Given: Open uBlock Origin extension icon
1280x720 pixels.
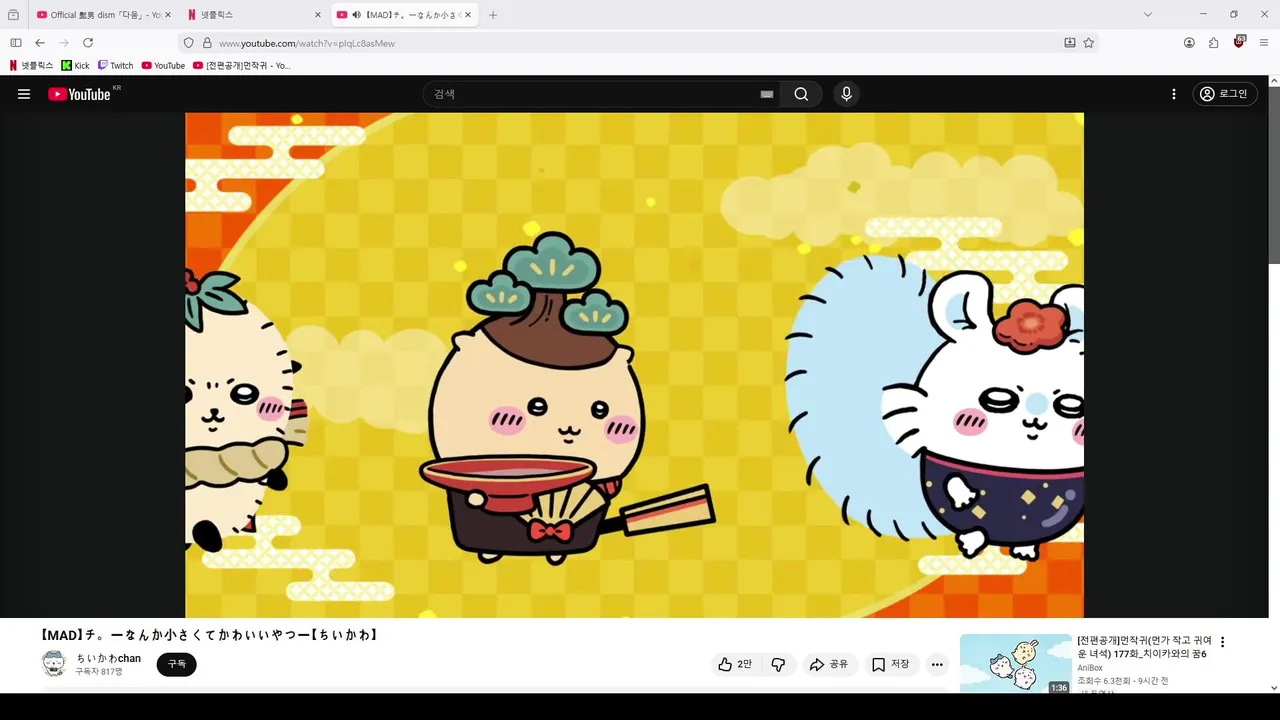Looking at the screenshot, I should point(1239,42).
